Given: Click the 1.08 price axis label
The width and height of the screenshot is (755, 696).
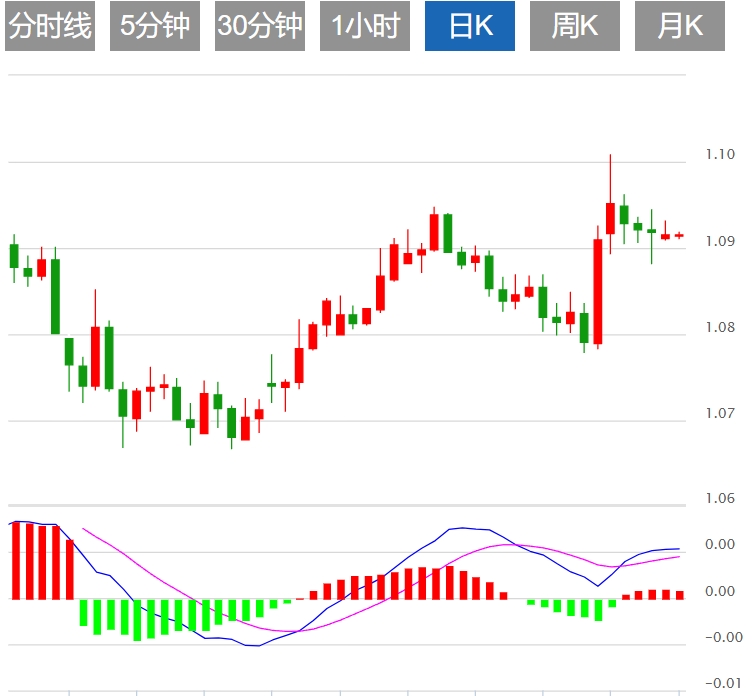Looking at the screenshot, I should [x=719, y=327].
